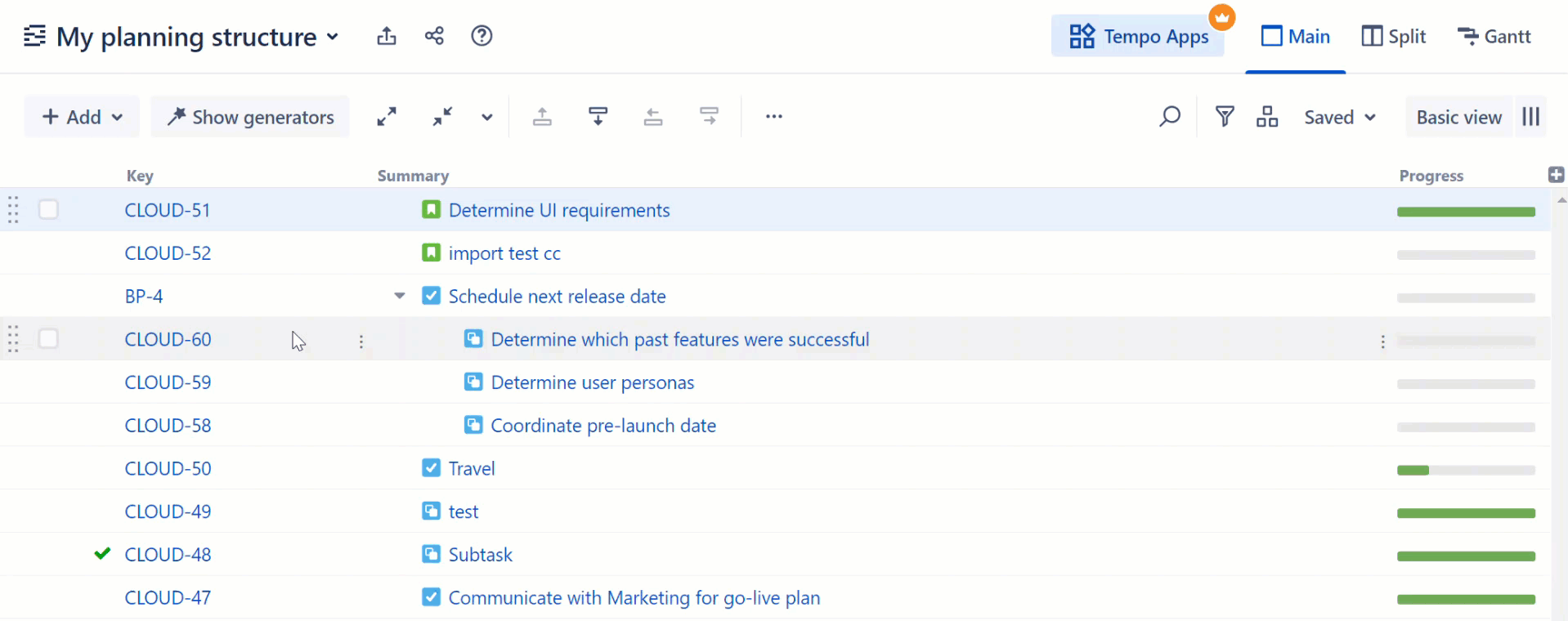
Task: Open the help question mark icon
Action: pos(482,36)
